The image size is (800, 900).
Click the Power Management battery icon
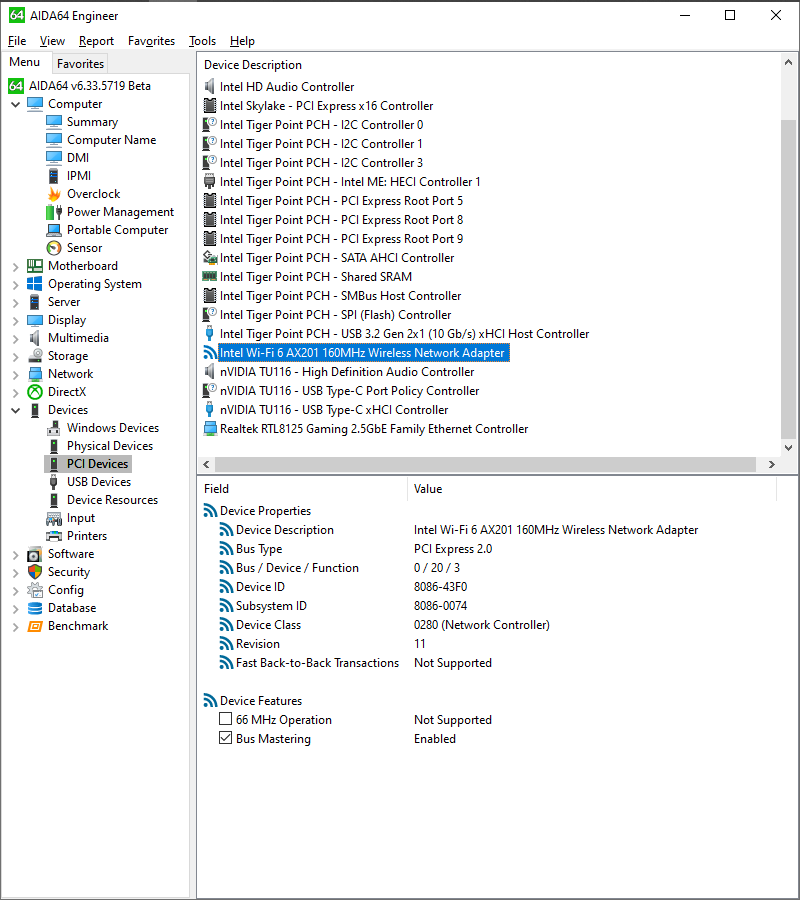54,212
